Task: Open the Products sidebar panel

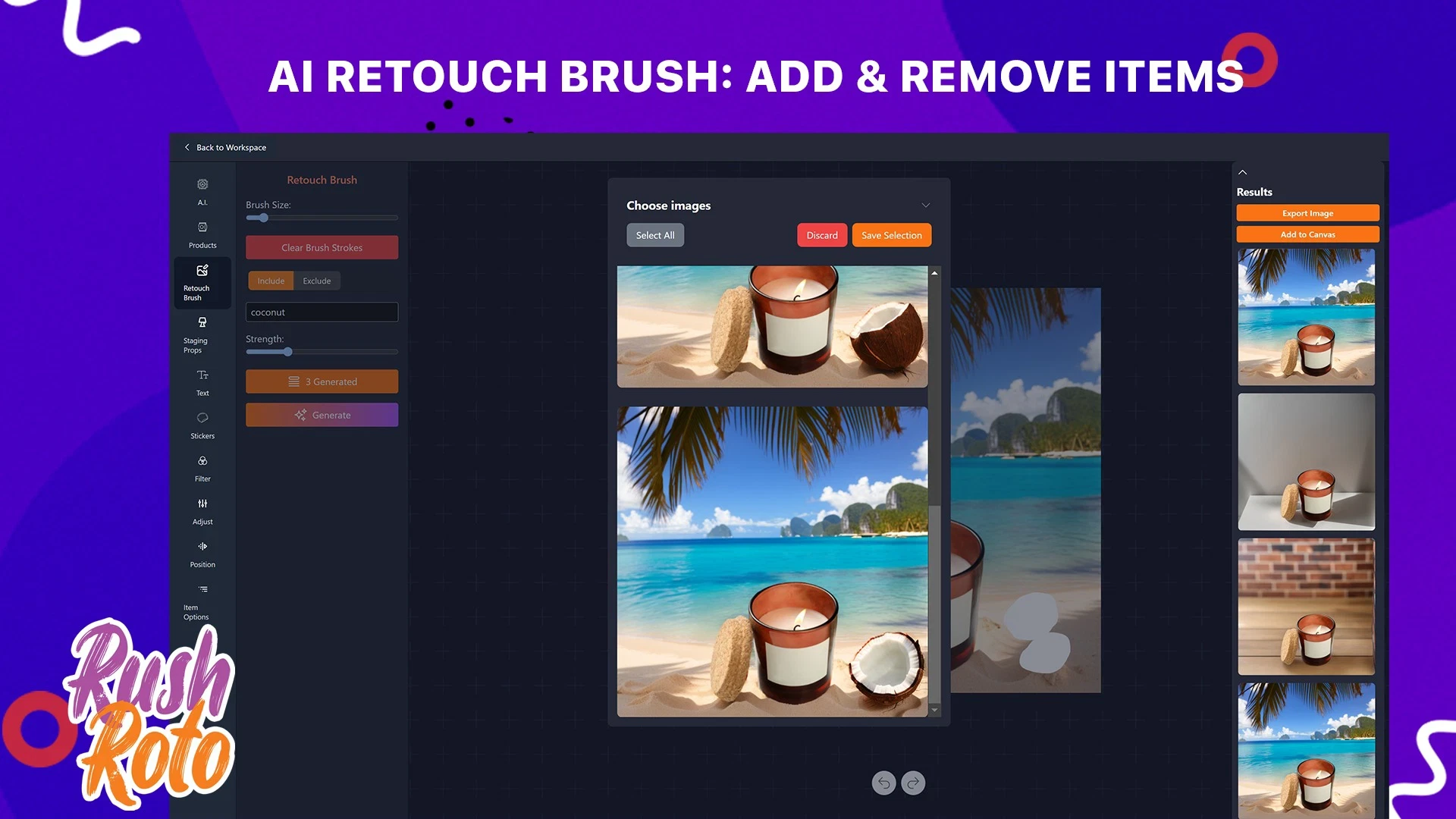Action: [x=202, y=235]
